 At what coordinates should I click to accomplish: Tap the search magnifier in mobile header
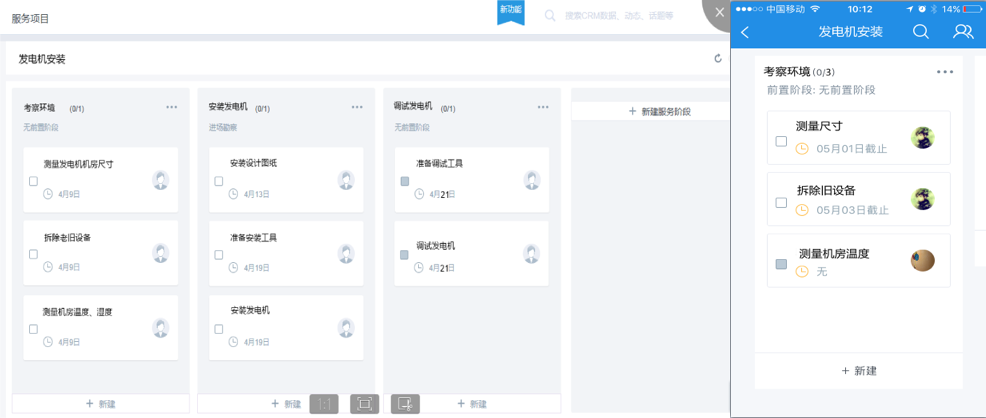[921, 32]
